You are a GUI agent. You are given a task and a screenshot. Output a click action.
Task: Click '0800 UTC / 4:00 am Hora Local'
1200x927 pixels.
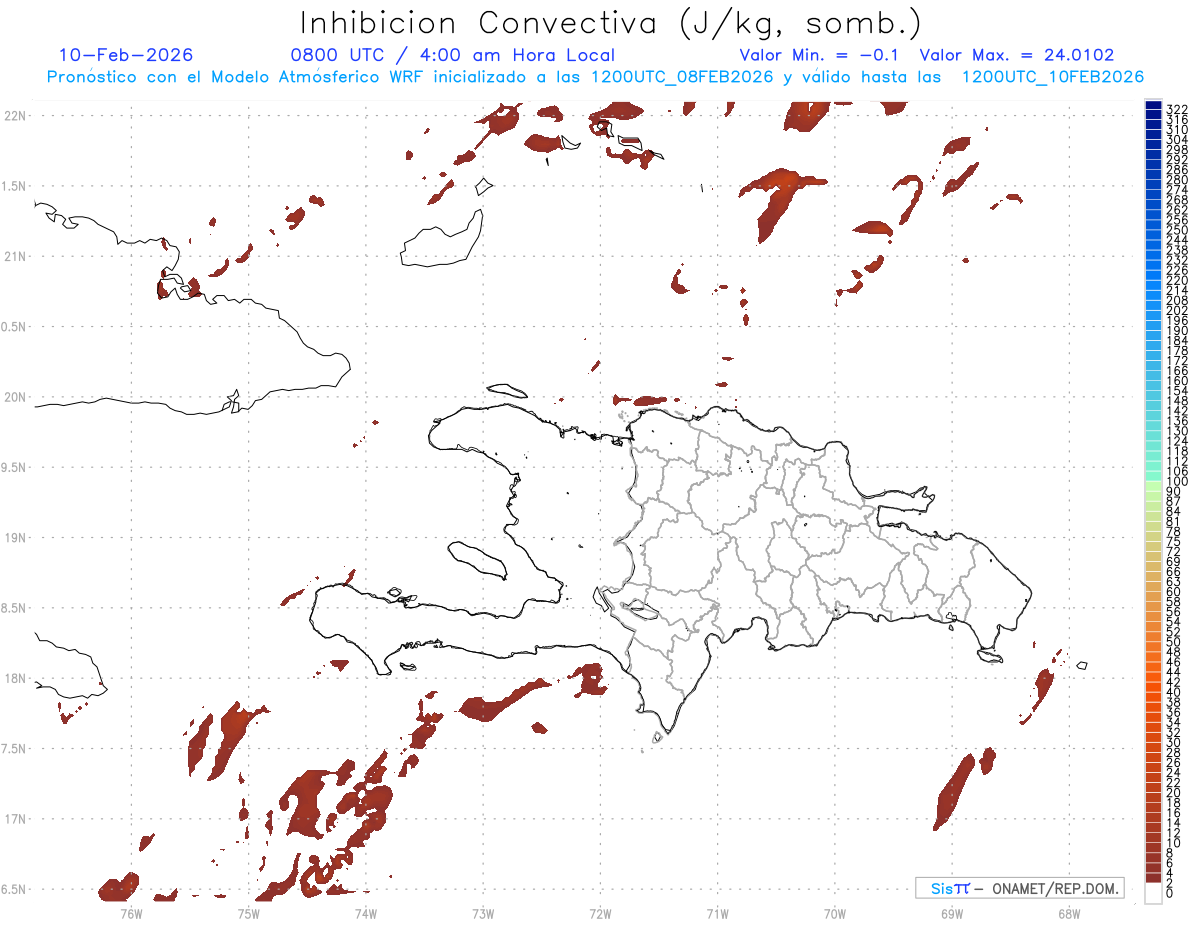[453, 56]
